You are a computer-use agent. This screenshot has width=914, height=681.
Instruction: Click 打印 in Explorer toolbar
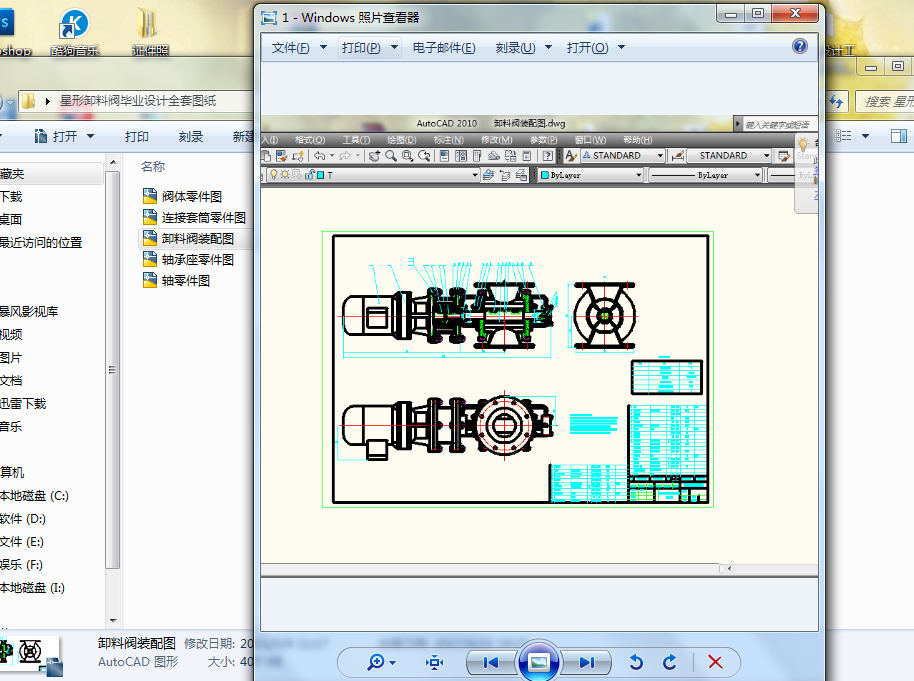[137, 136]
